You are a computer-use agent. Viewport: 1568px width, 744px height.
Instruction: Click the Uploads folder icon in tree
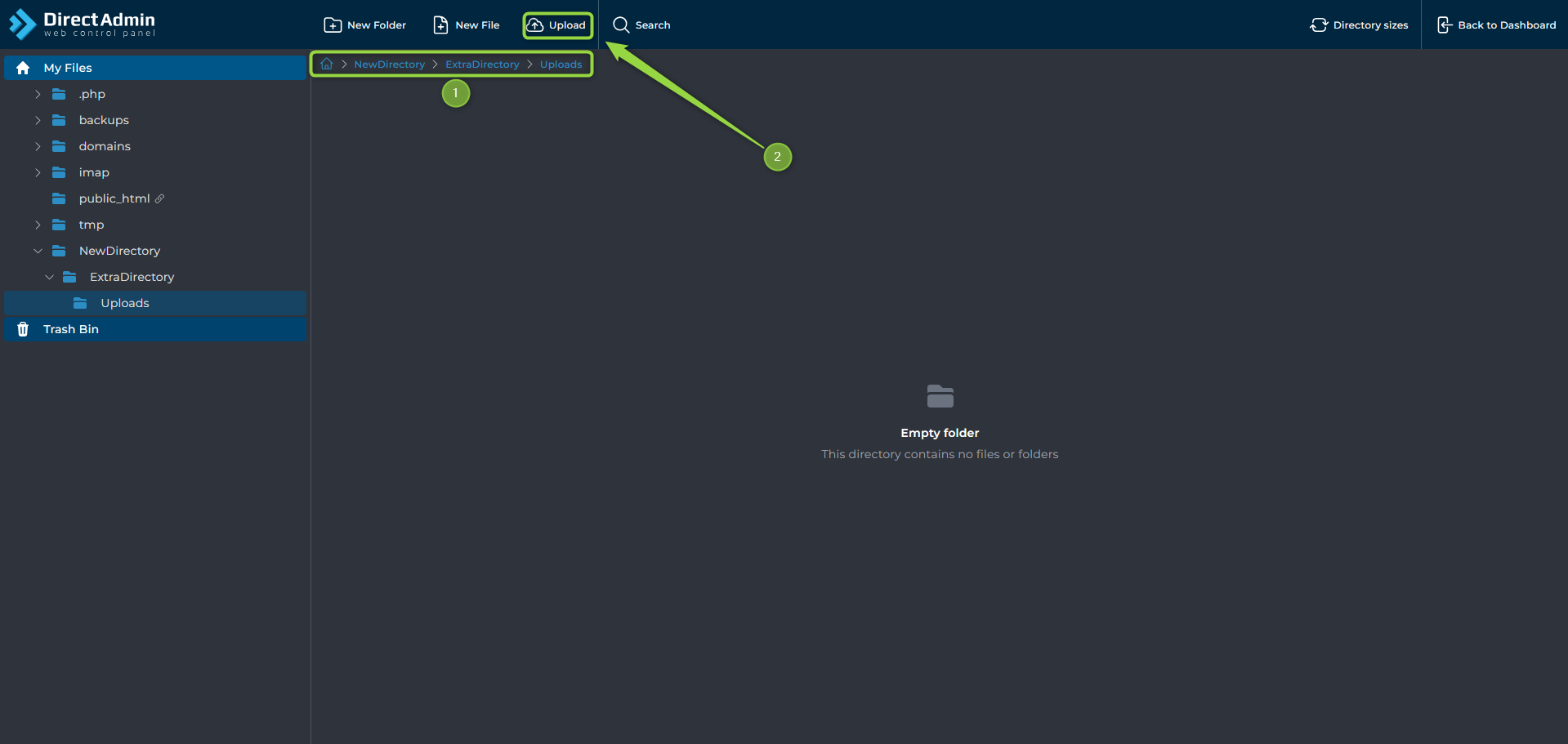coord(80,303)
